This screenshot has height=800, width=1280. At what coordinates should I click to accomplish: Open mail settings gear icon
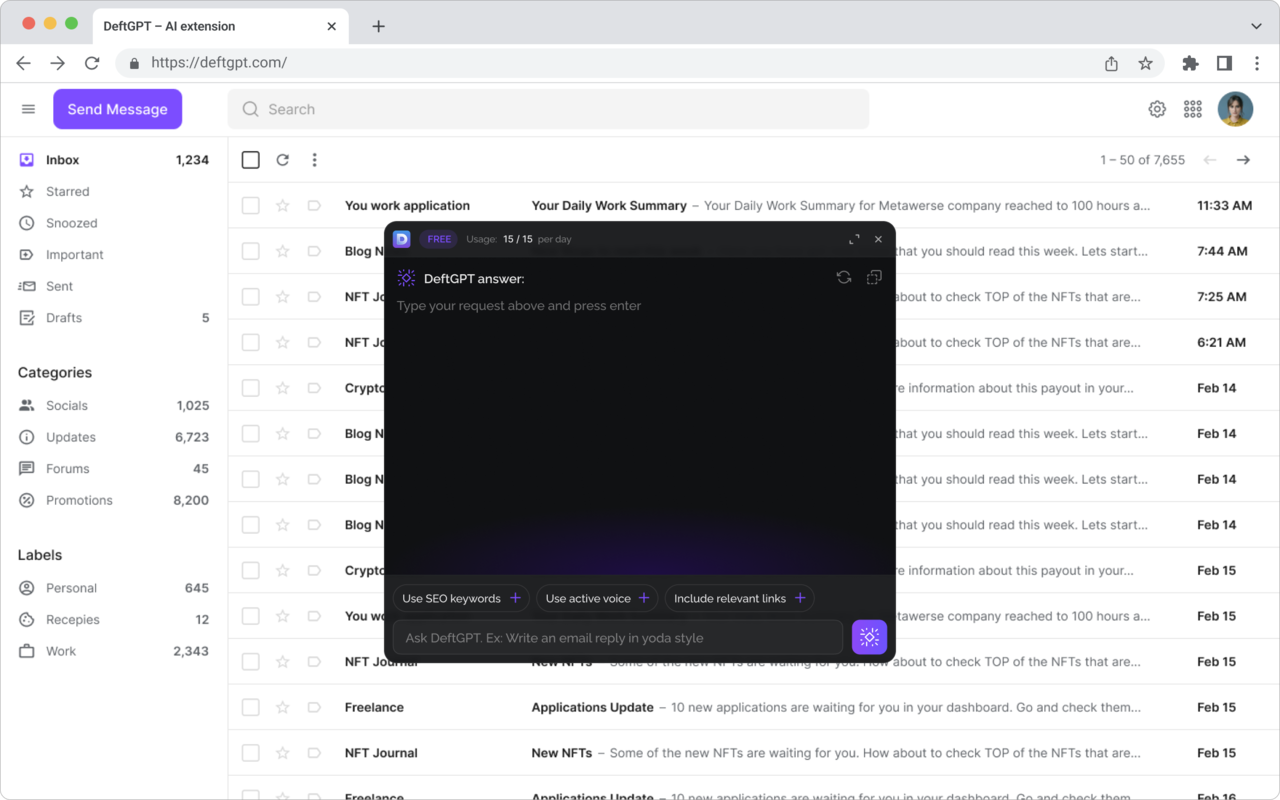[x=1157, y=109]
